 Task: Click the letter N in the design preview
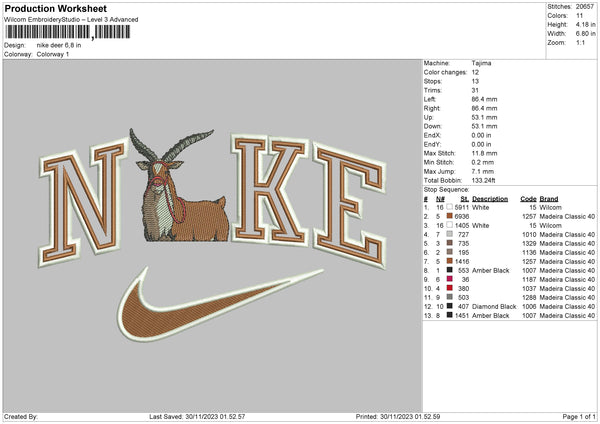(x=83, y=203)
